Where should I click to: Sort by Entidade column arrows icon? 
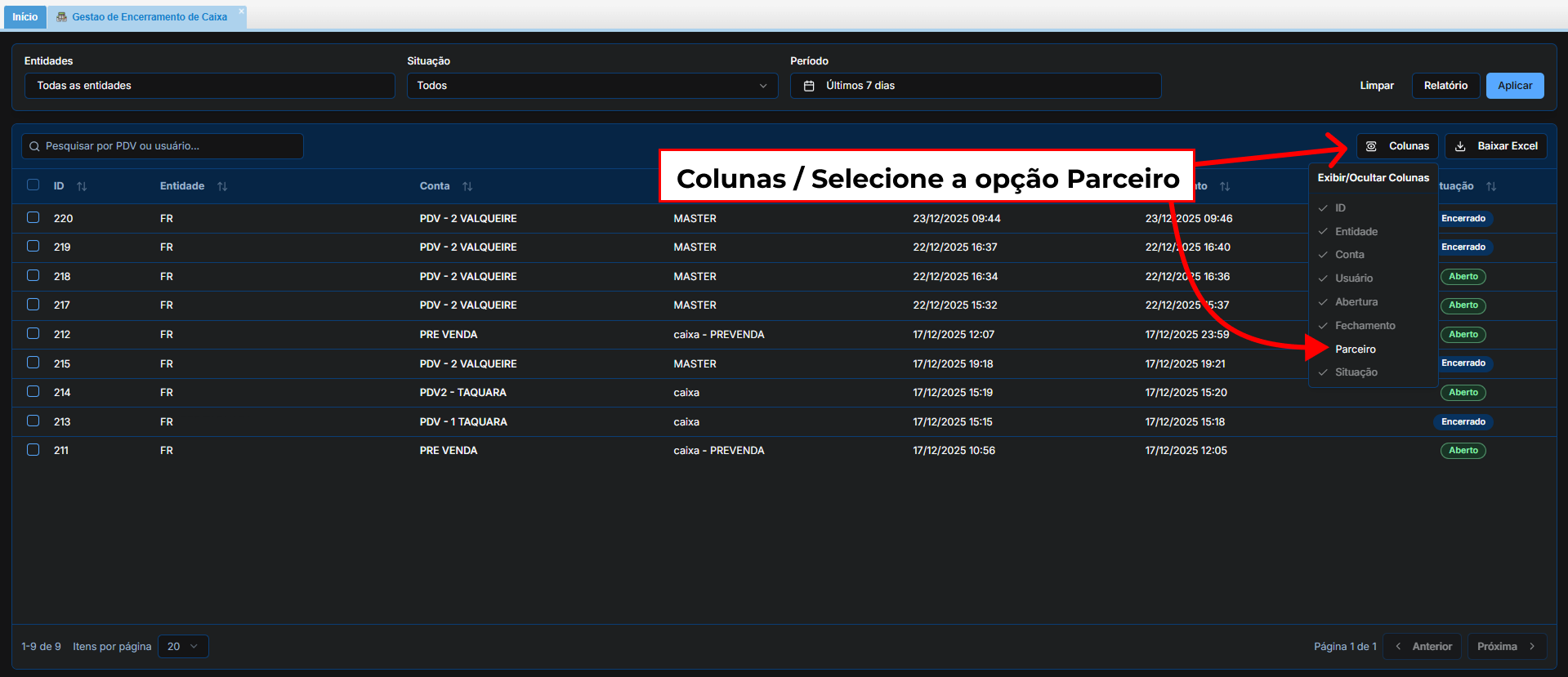(222, 187)
